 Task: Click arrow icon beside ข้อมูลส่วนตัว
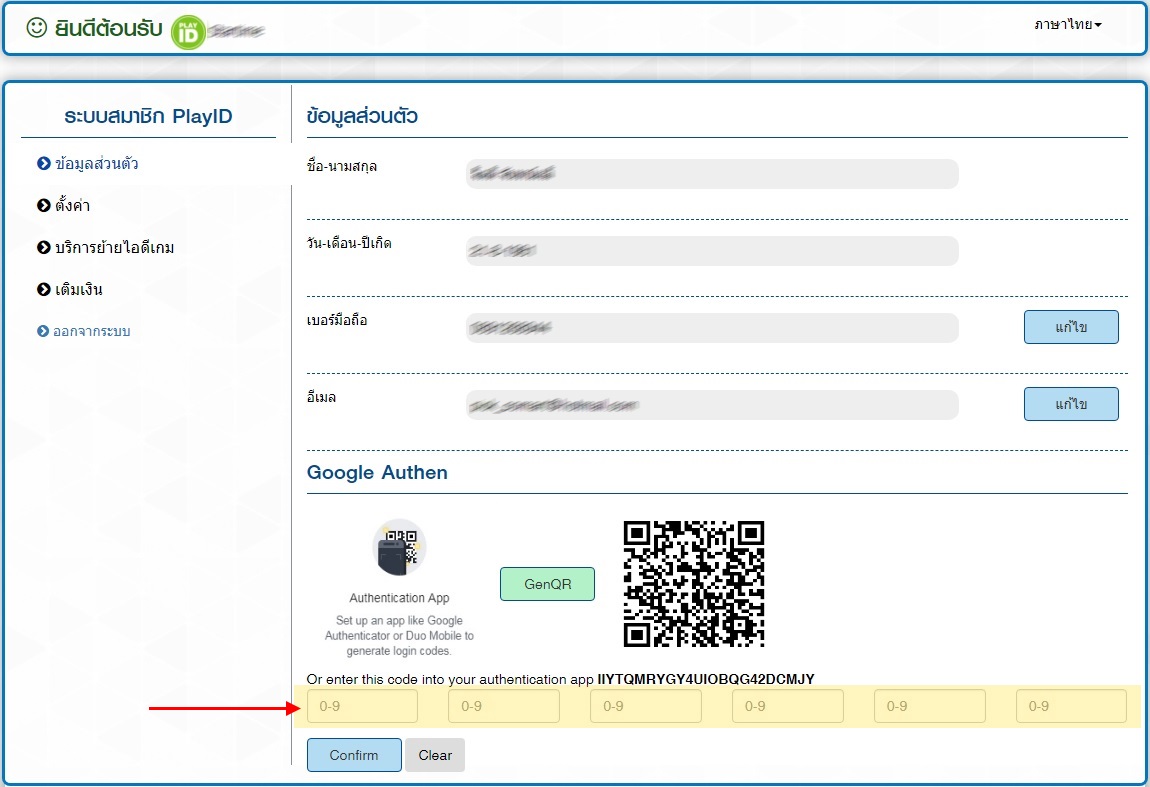click(44, 164)
